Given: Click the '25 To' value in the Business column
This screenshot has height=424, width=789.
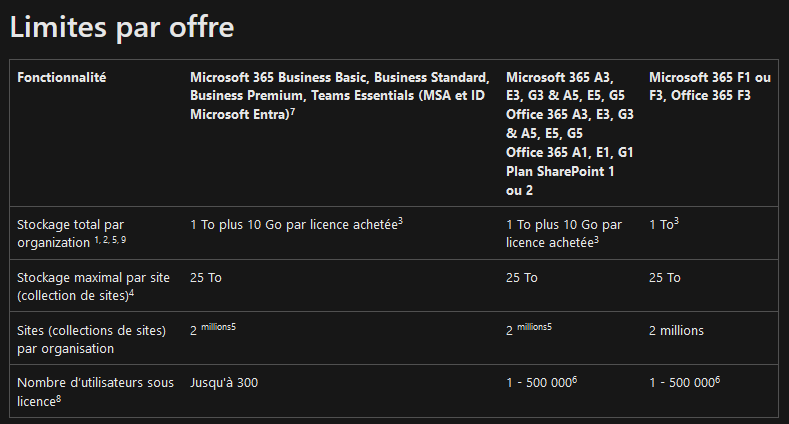Looking at the screenshot, I should coord(206,278).
